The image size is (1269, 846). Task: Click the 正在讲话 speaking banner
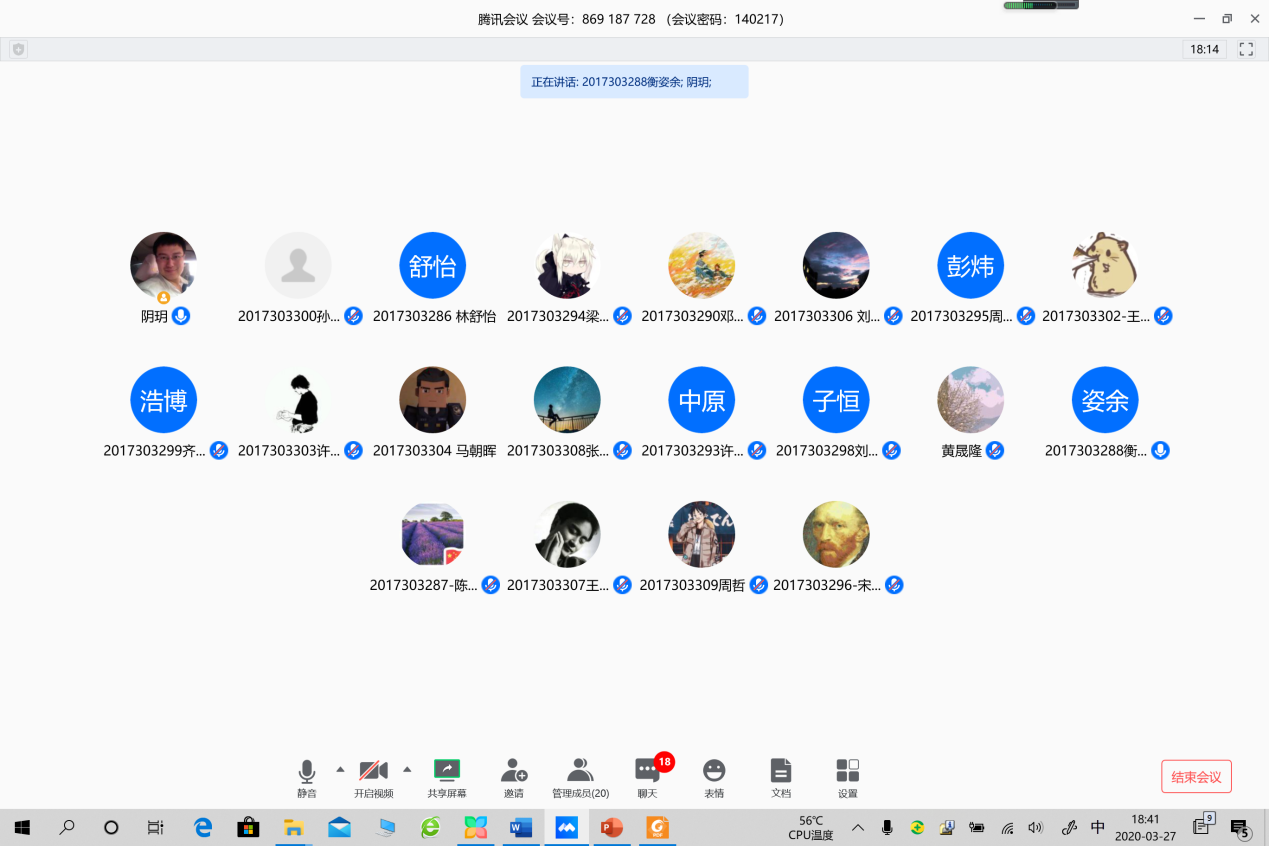click(634, 82)
